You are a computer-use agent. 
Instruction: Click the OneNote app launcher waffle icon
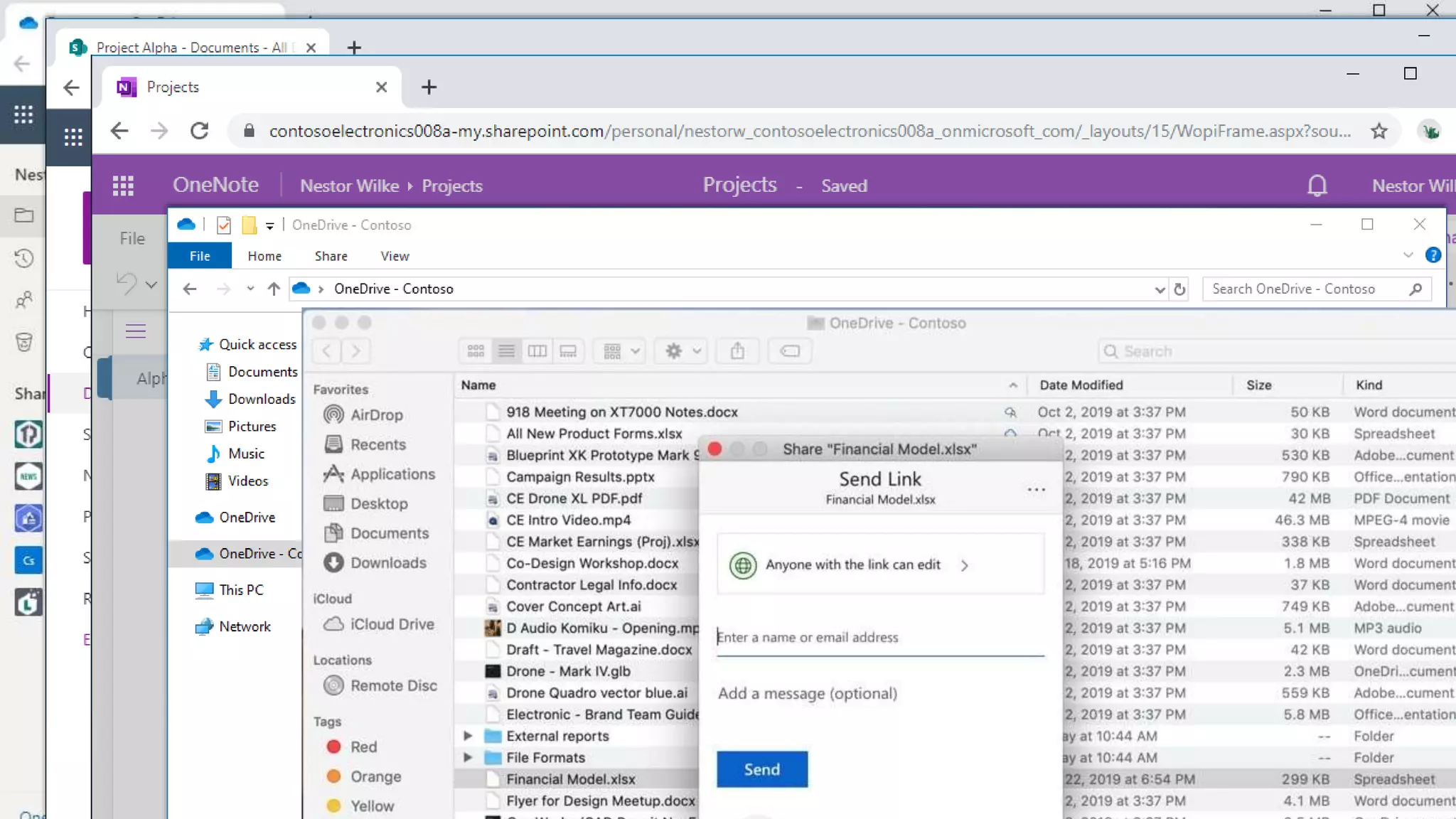tap(123, 186)
